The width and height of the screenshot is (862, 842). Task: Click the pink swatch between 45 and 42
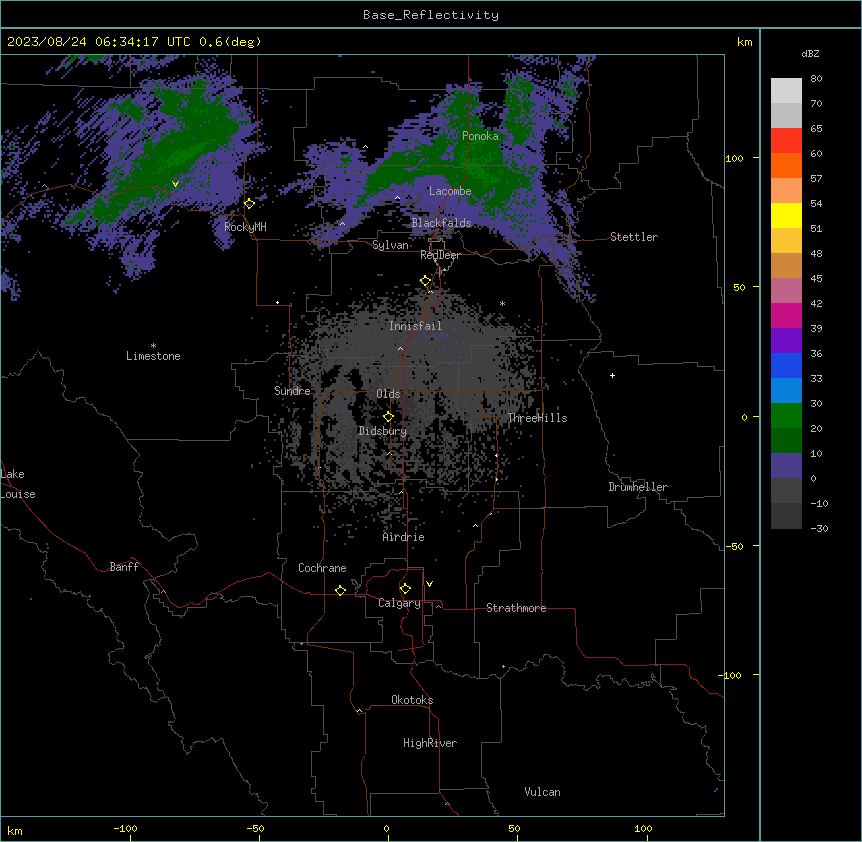pos(786,290)
